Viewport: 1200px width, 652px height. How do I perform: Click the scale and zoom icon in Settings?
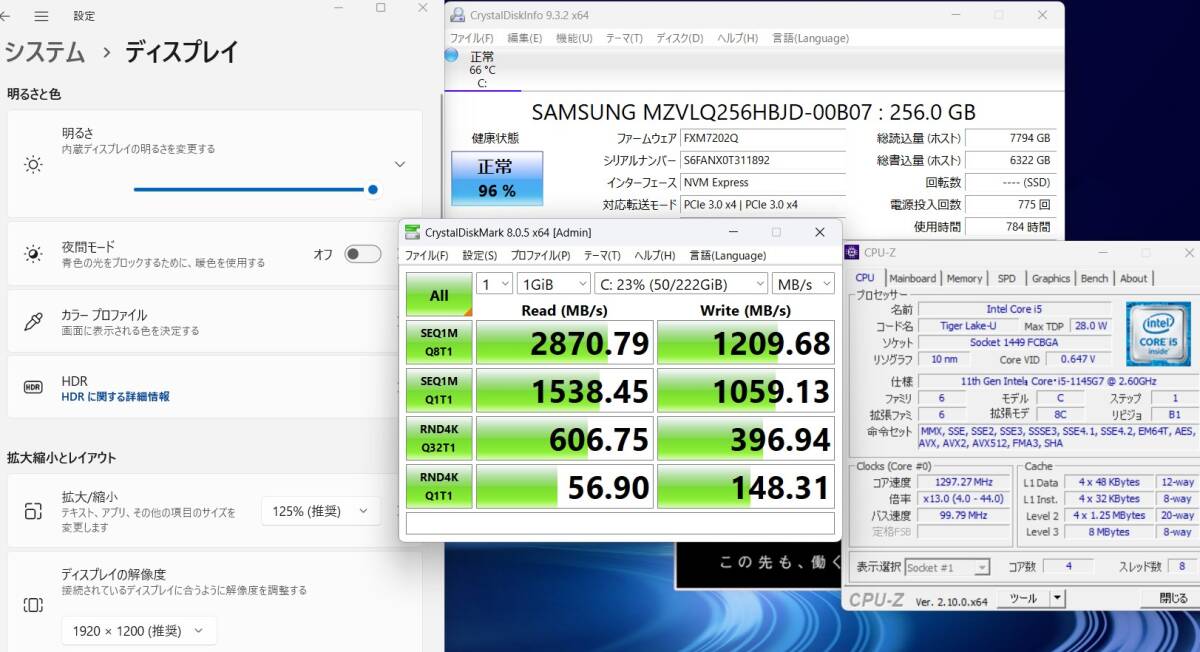[34, 511]
